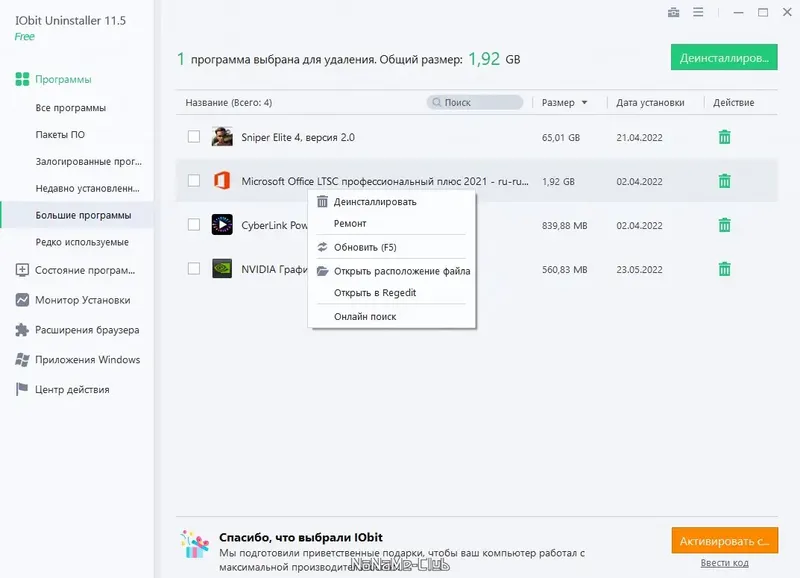Viewport: 800px width, 578px height.
Task: Tick the checkbox for Sniper Elite 4
Action: (x=194, y=137)
